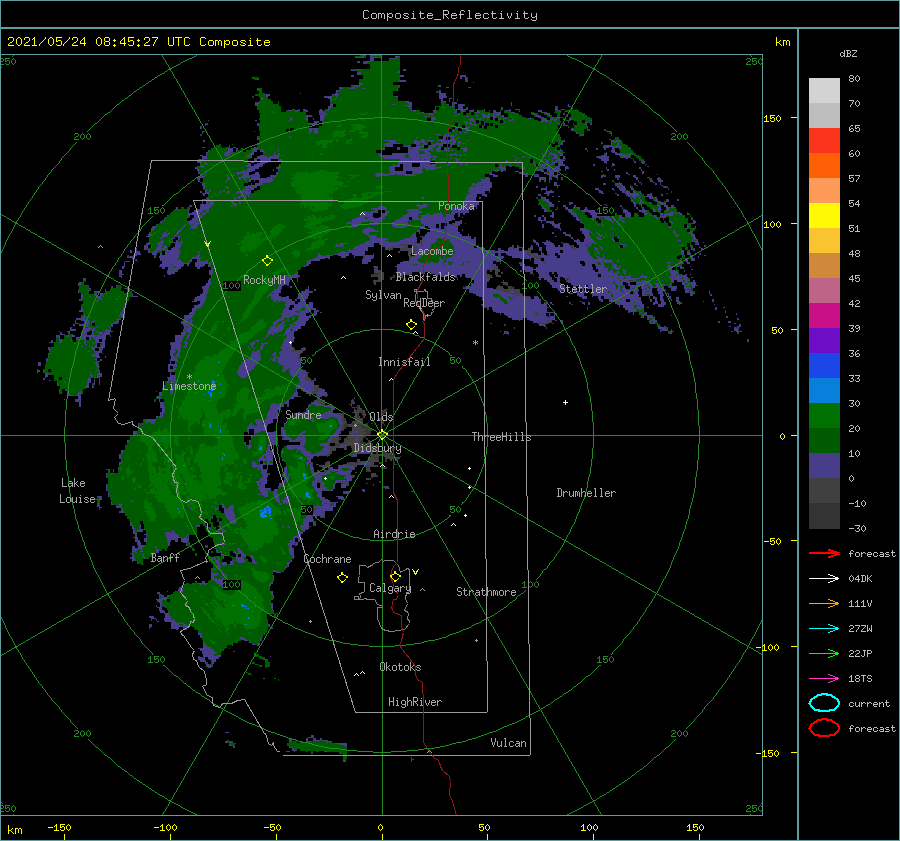
Task: Click the Olds city label
Action: coord(381,416)
